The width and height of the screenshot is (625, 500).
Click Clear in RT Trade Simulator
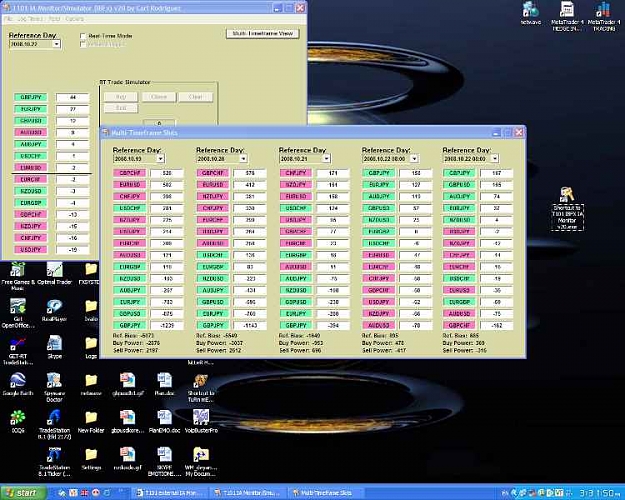coord(195,97)
